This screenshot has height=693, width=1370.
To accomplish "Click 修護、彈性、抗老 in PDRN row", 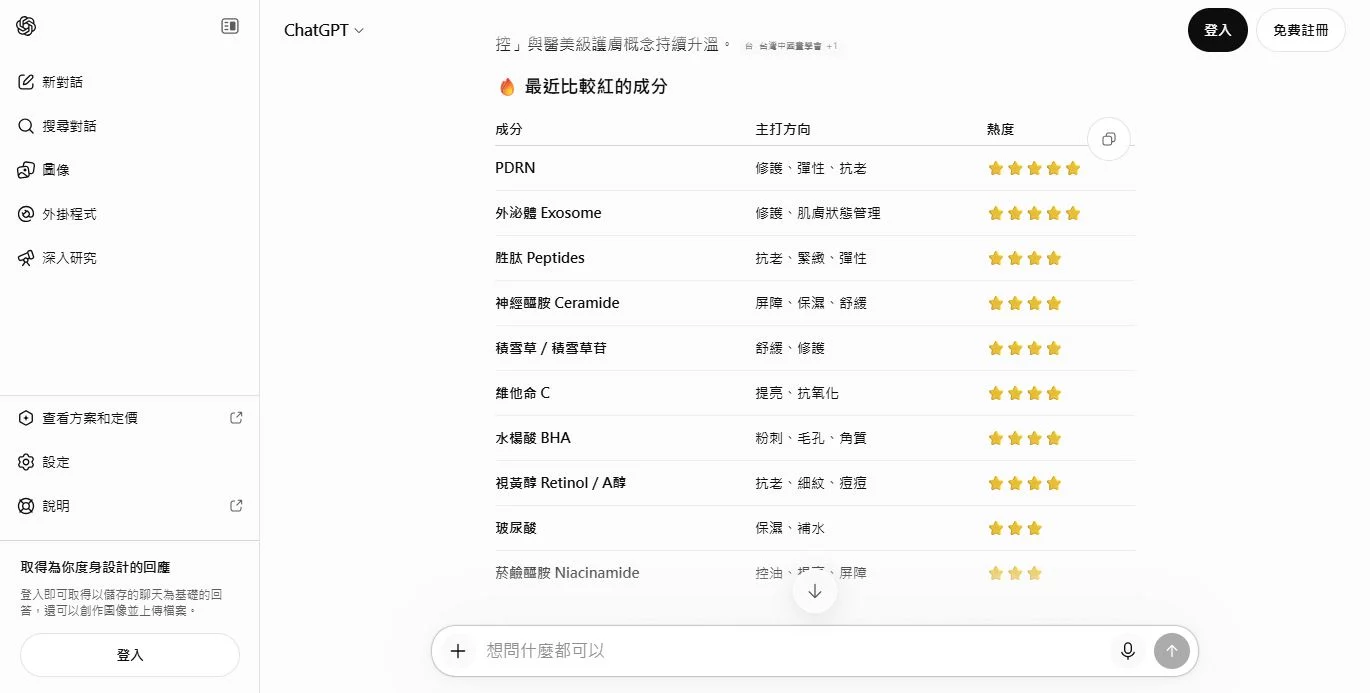I will [811, 168].
